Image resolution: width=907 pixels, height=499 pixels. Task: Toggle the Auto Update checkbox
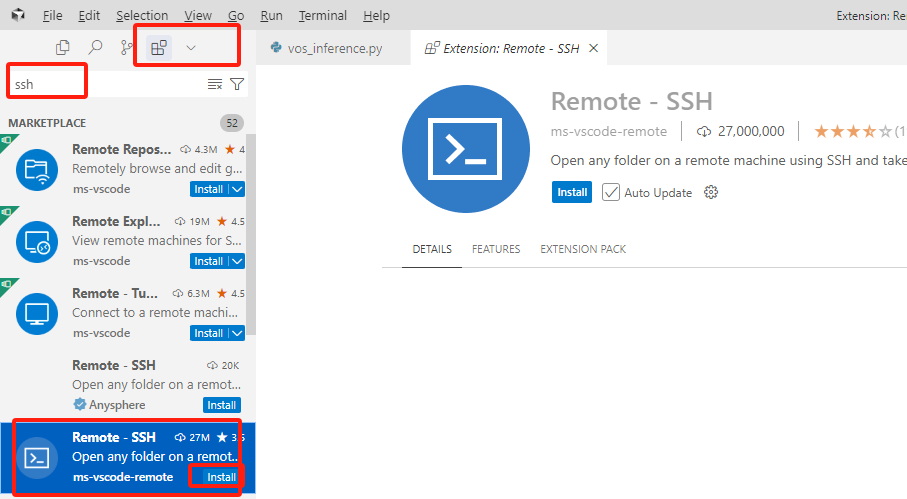pyautogui.click(x=610, y=193)
